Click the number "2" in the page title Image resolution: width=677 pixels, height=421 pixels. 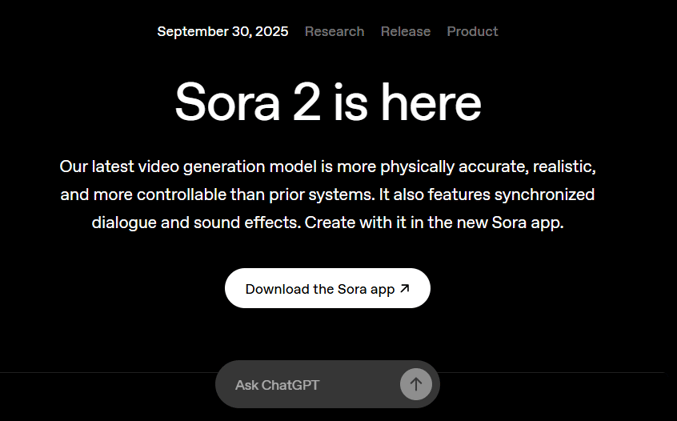pyautogui.click(x=307, y=102)
